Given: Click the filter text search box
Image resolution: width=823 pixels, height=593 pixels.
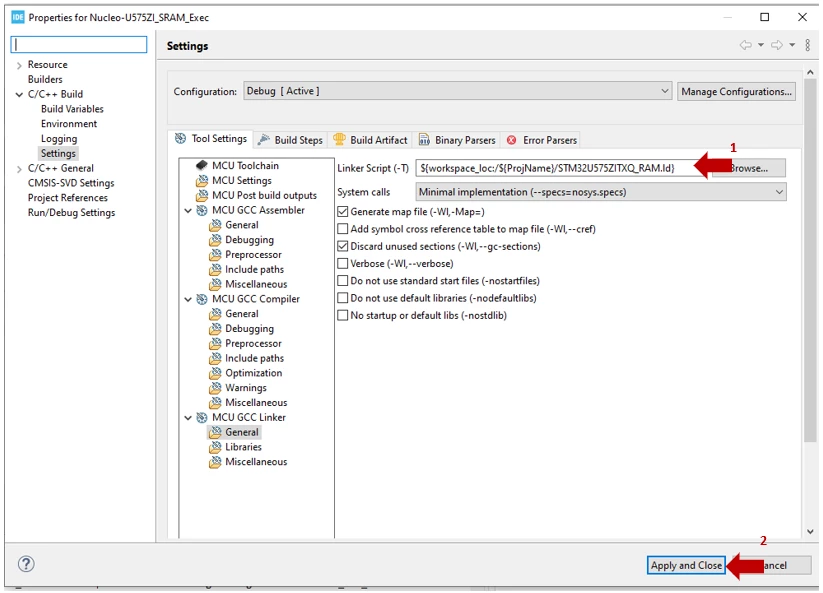Looking at the screenshot, I should pyautogui.click(x=79, y=45).
